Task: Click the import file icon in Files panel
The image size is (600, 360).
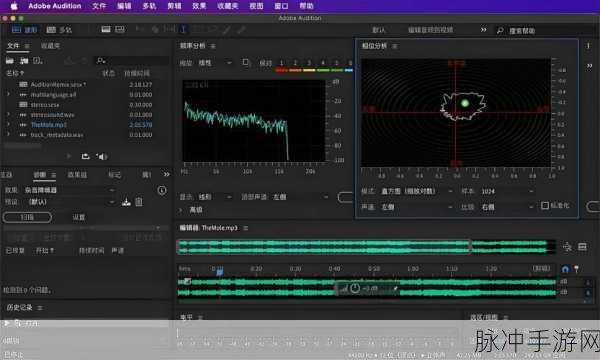Action: point(24,60)
